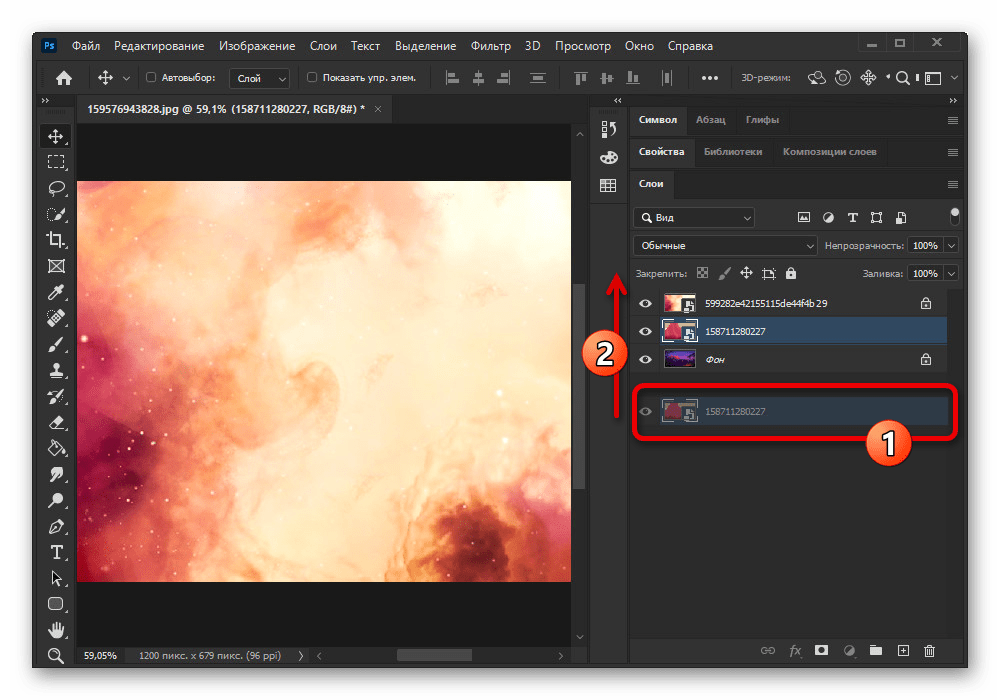Viewport: 1000px width, 700px height.
Task: Open the Фильтр menu
Action: tap(490, 46)
